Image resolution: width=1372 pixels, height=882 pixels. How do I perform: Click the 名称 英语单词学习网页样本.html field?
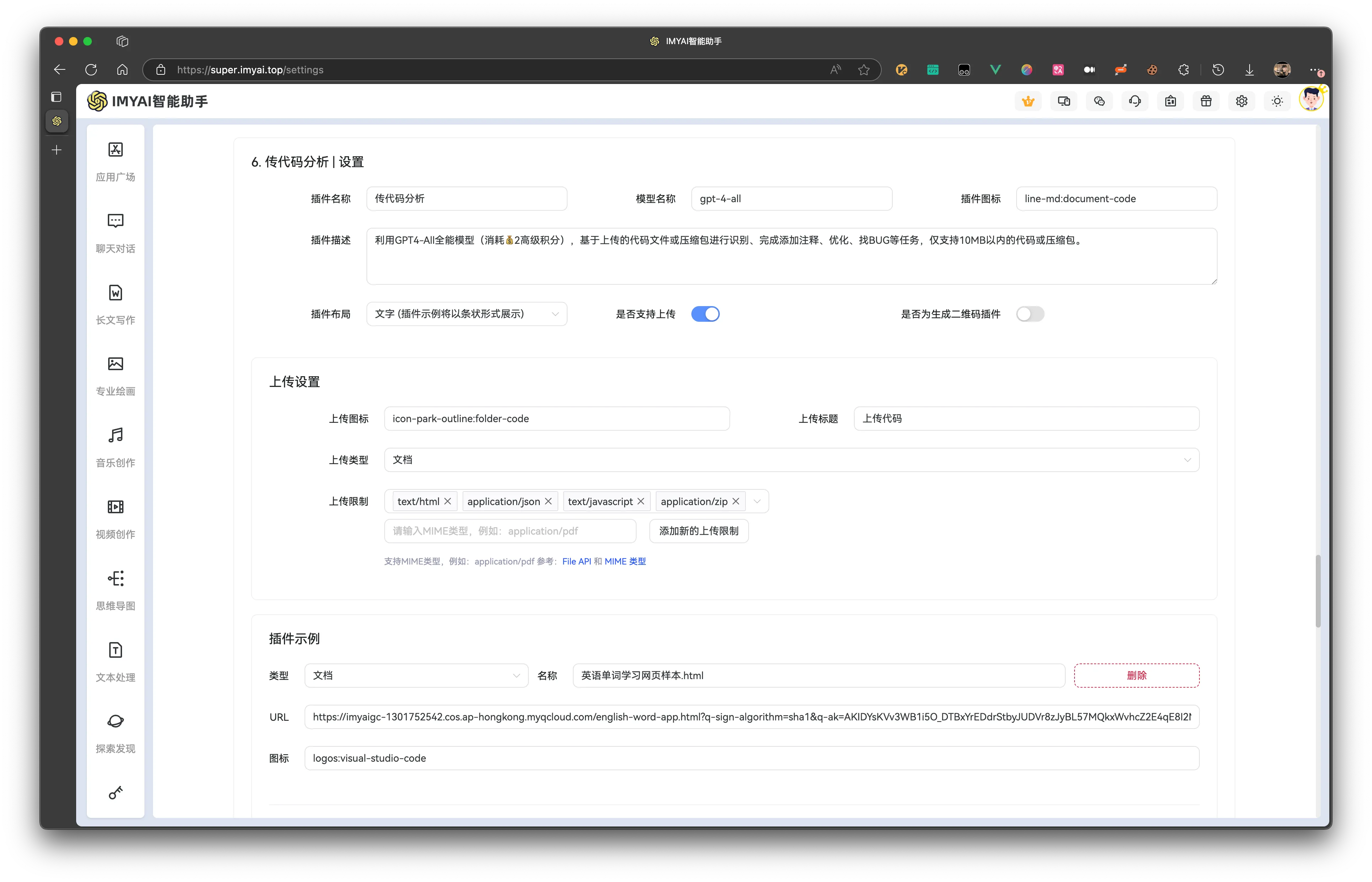818,675
